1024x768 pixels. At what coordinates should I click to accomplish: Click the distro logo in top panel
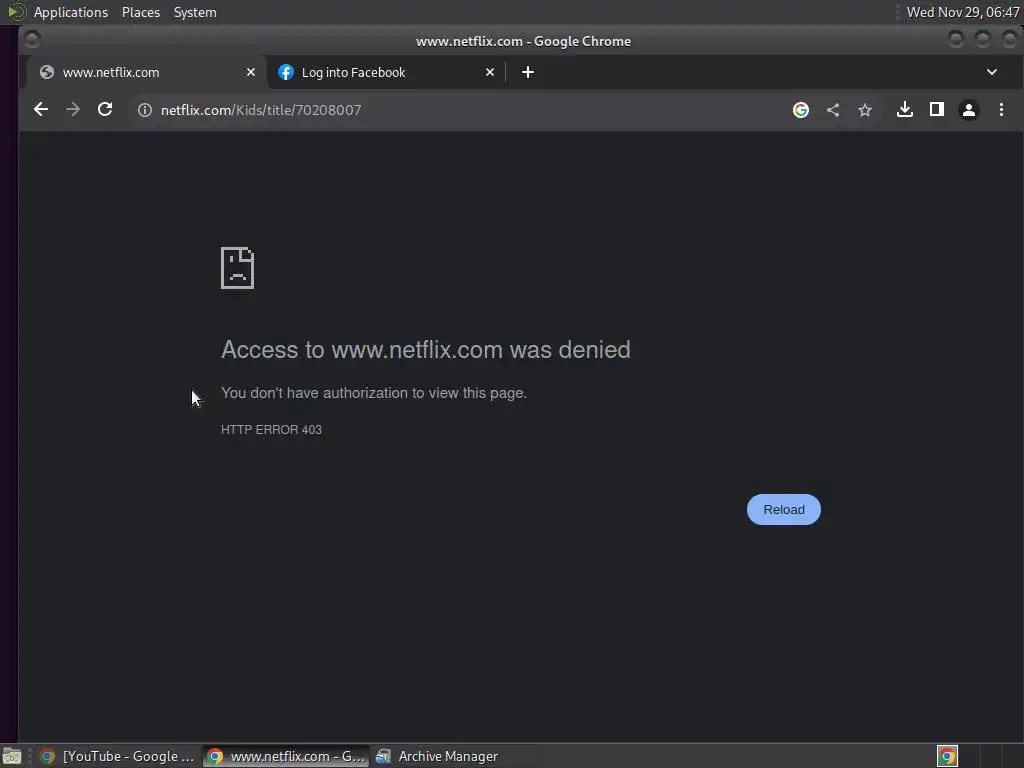[16, 12]
